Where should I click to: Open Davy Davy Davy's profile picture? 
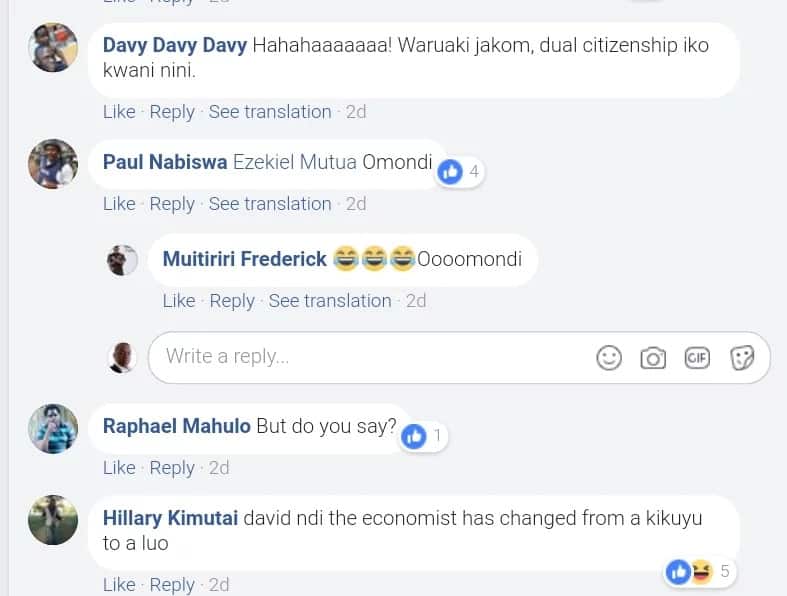53,47
